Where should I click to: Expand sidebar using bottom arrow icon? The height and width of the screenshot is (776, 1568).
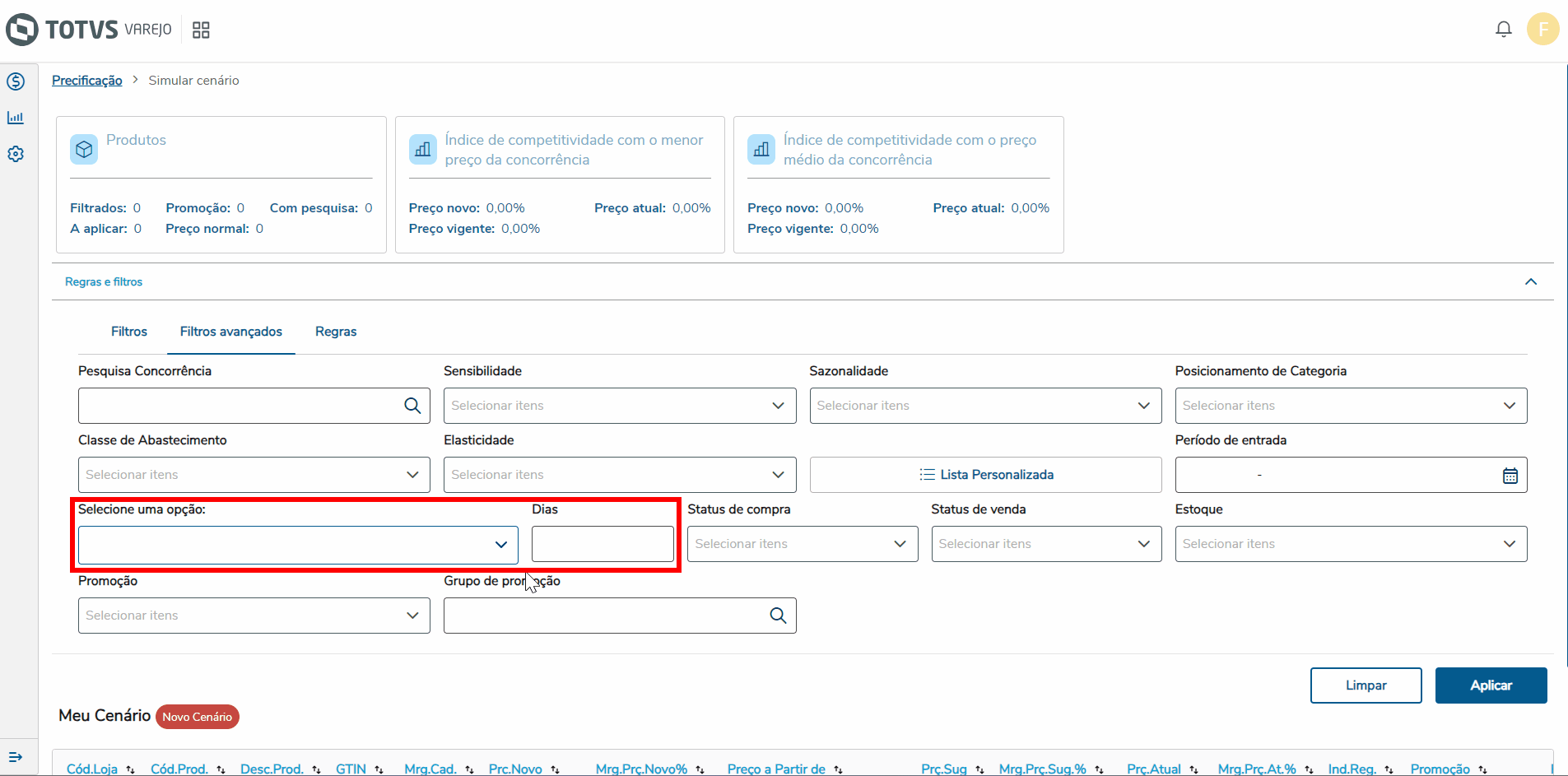coord(16,757)
